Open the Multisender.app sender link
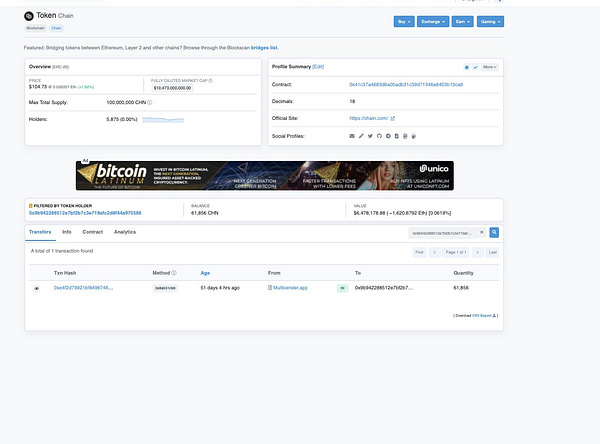The height and width of the screenshot is (444, 600). 290,288
